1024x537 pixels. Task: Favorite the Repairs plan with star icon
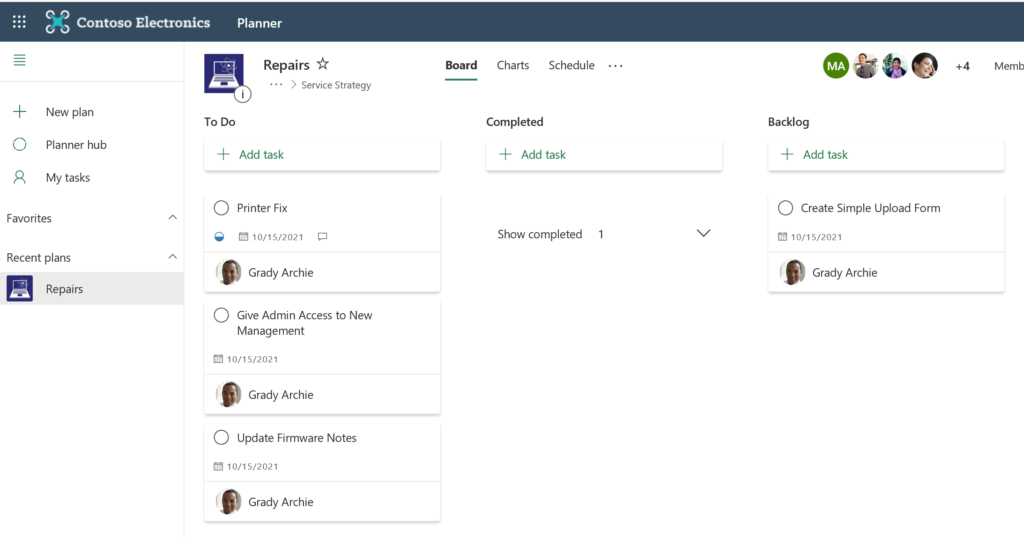[323, 64]
